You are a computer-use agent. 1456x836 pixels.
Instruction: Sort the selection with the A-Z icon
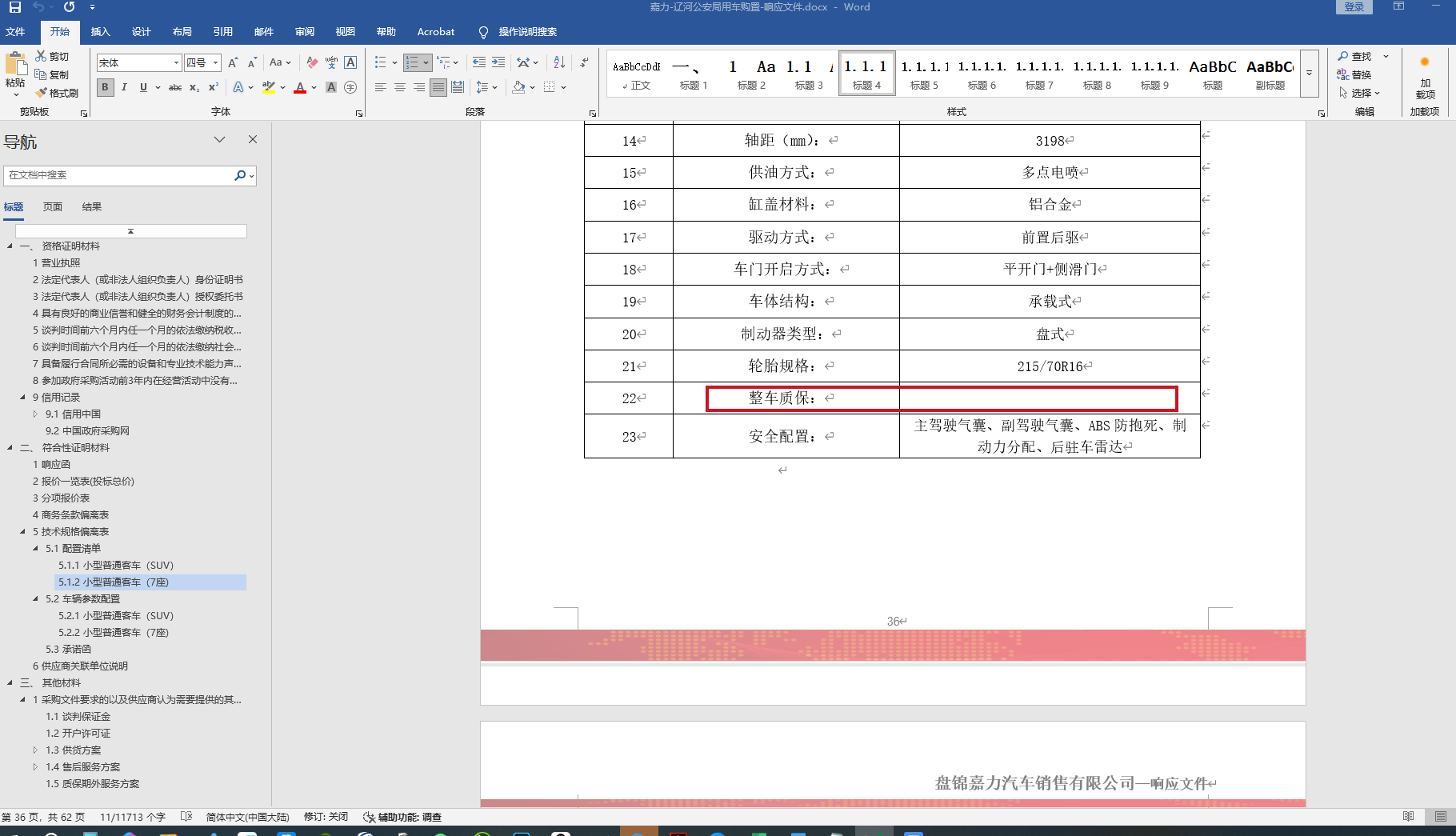coord(559,62)
